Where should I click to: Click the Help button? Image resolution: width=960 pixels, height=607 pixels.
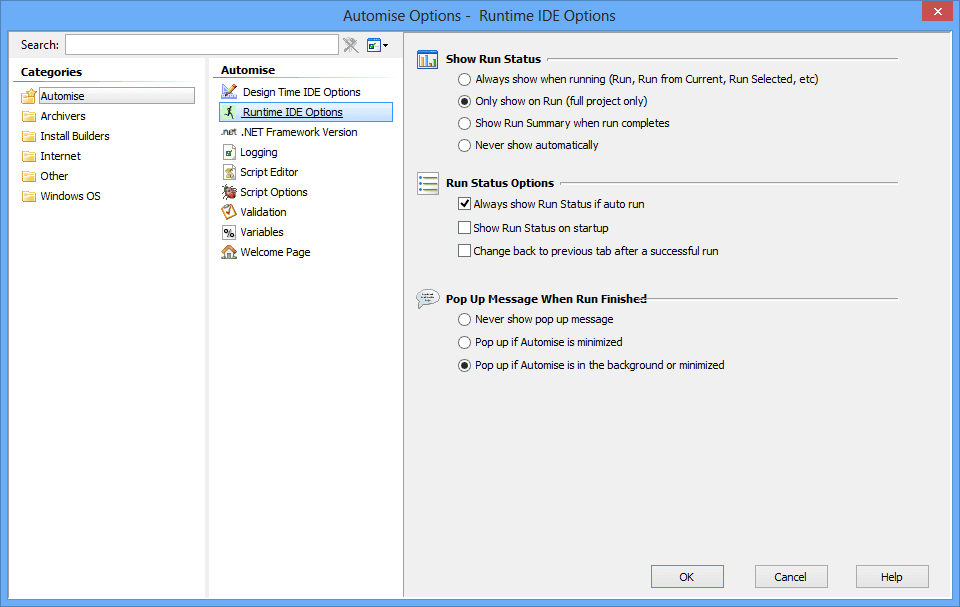coord(892,576)
